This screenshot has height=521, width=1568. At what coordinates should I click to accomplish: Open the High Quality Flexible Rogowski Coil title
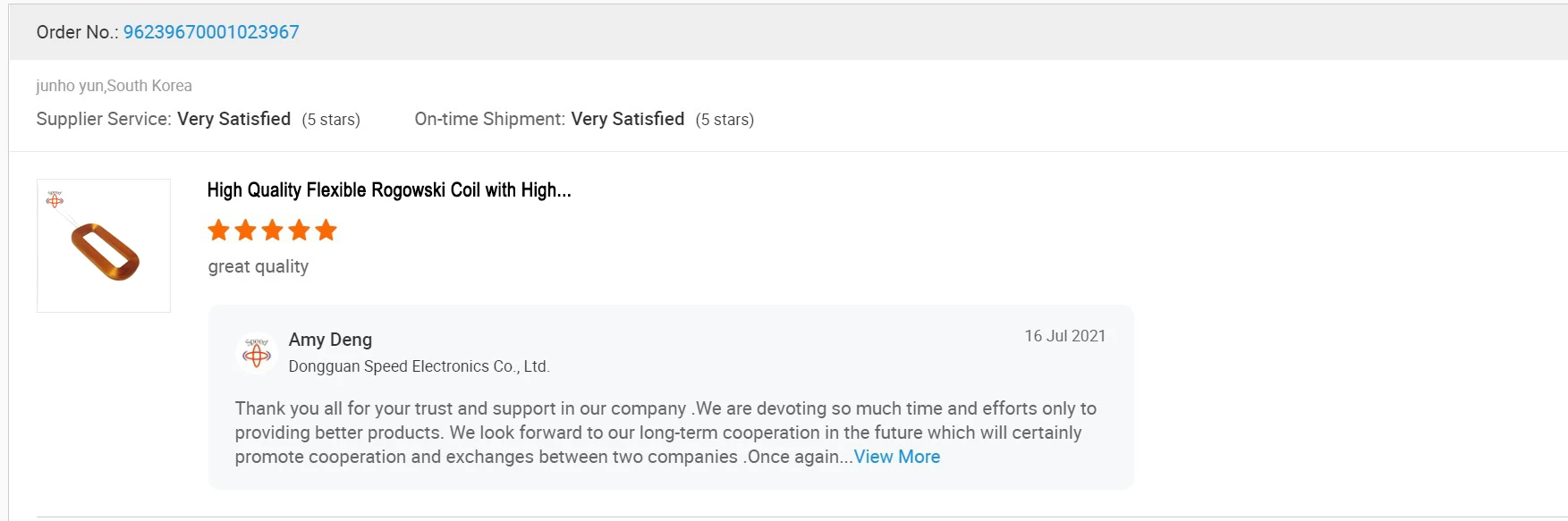click(x=389, y=189)
